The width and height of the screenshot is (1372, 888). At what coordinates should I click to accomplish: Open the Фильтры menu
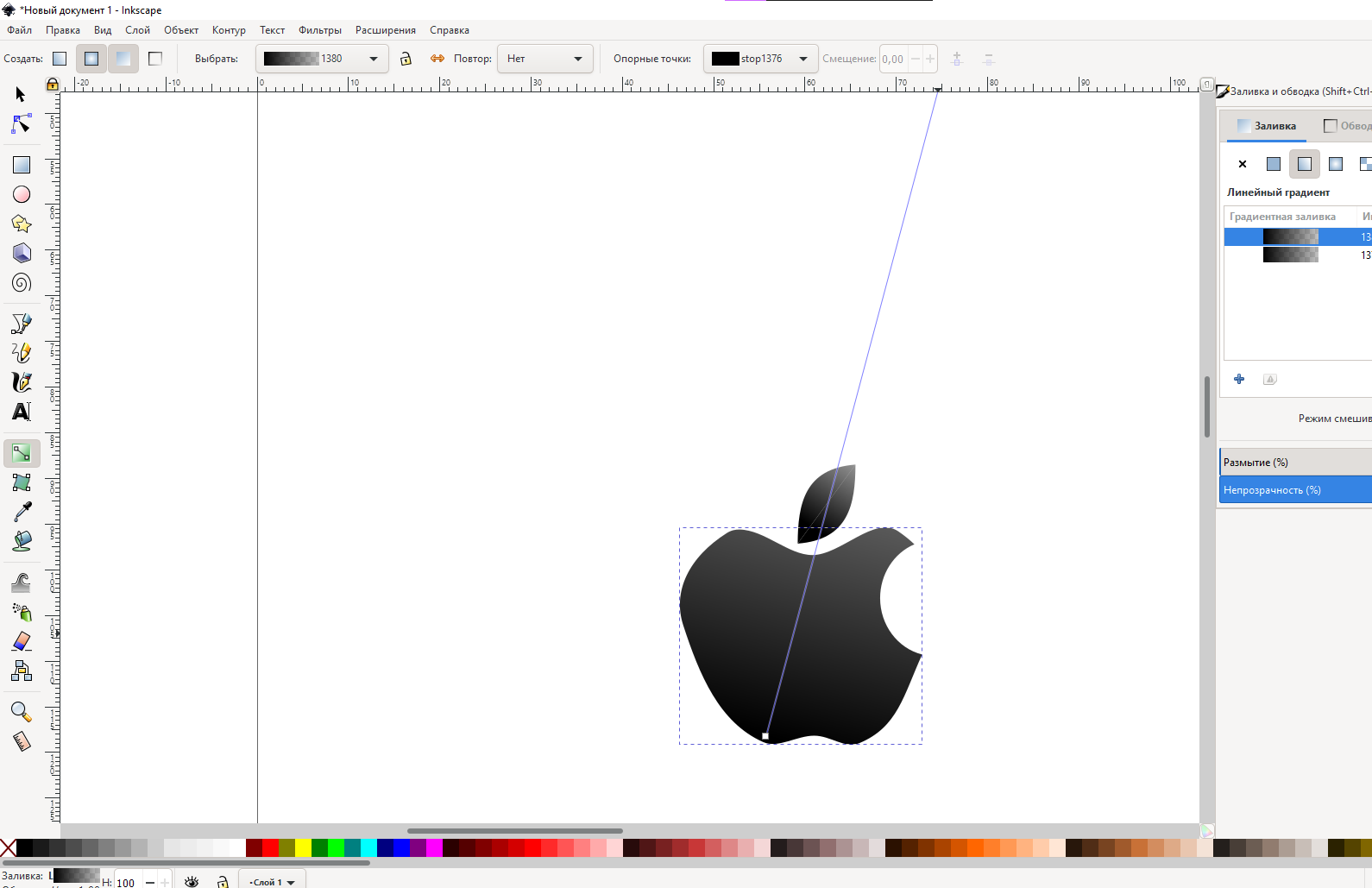click(x=320, y=30)
